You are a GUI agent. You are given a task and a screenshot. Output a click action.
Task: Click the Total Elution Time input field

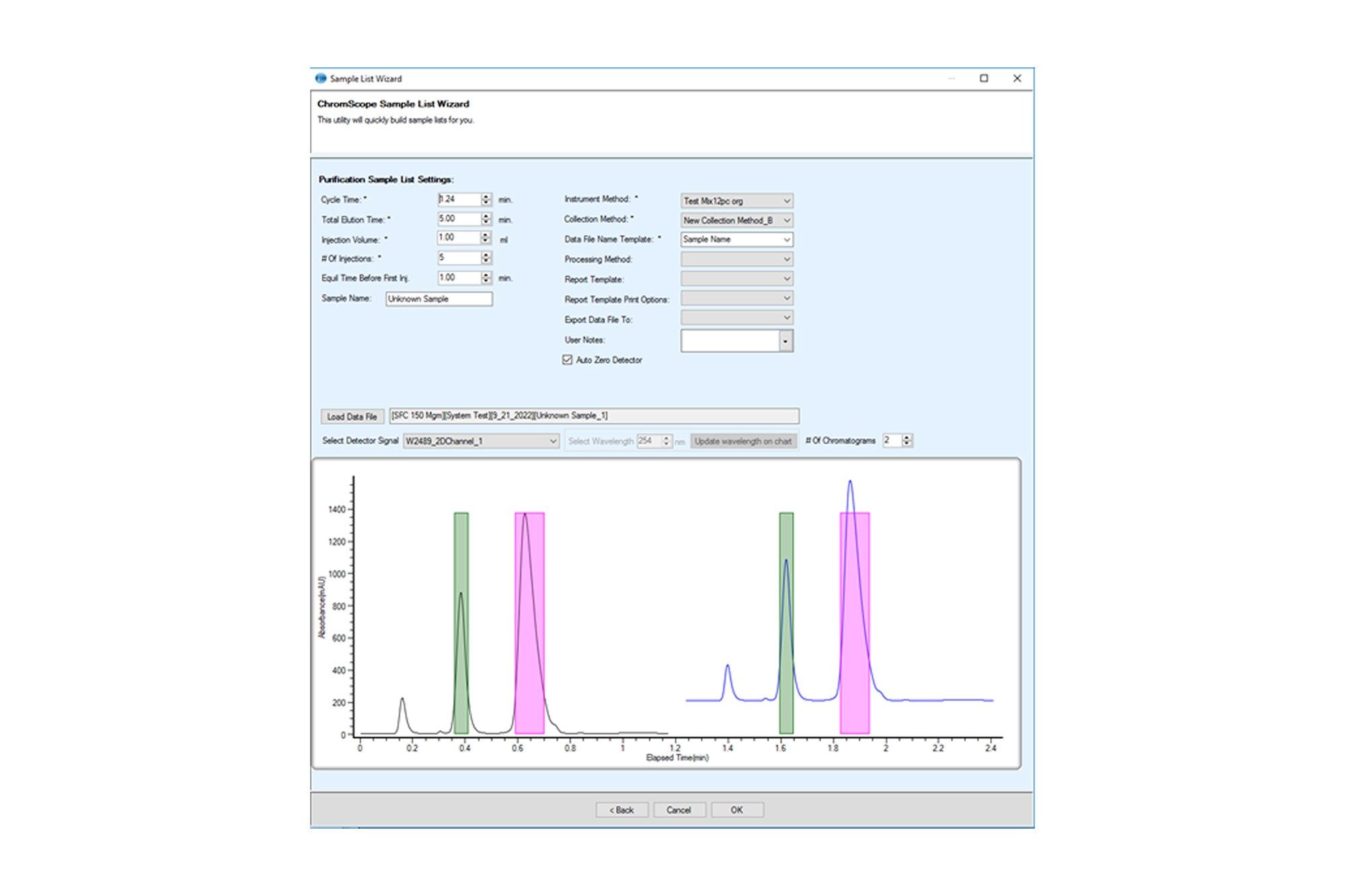(x=459, y=219)
